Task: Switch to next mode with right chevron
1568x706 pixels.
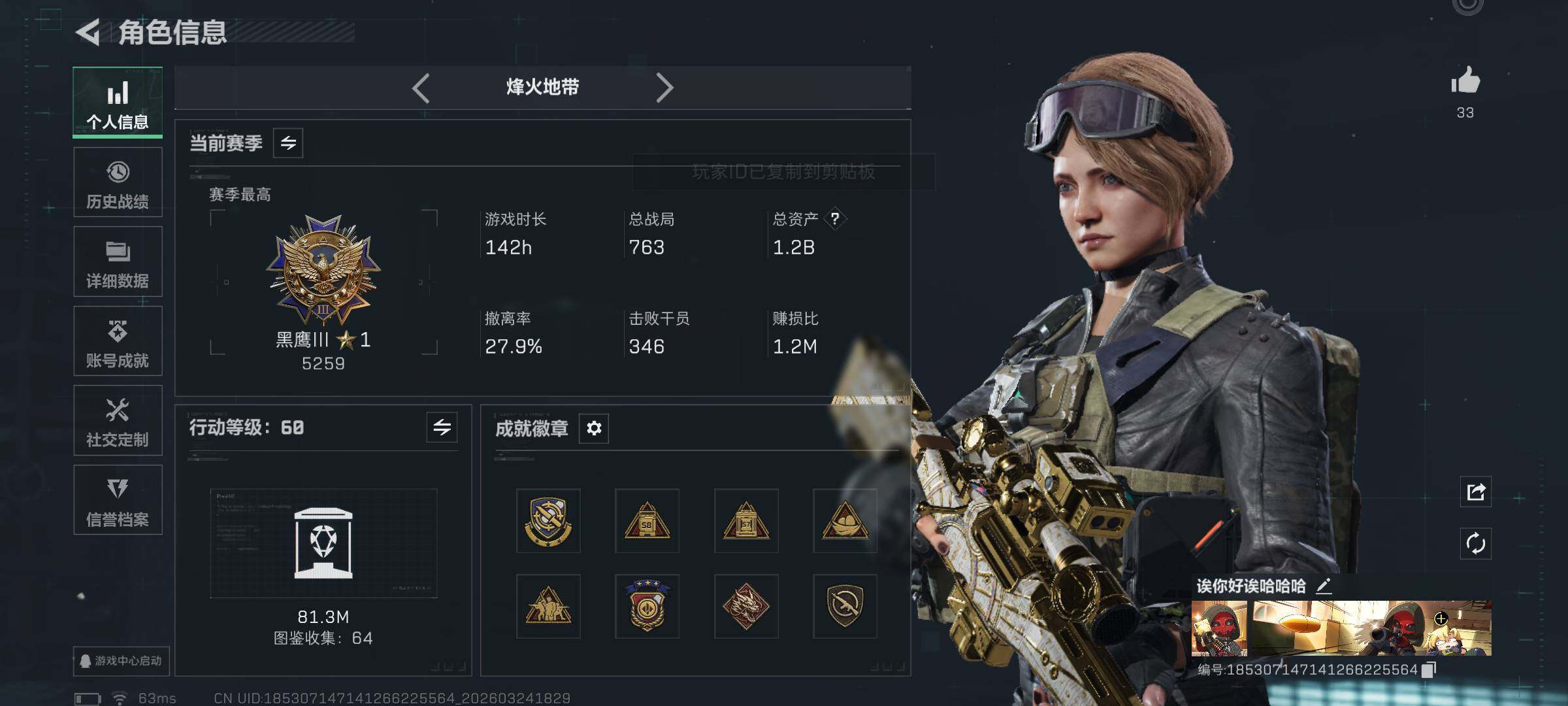Action: (x=664, y=88)
